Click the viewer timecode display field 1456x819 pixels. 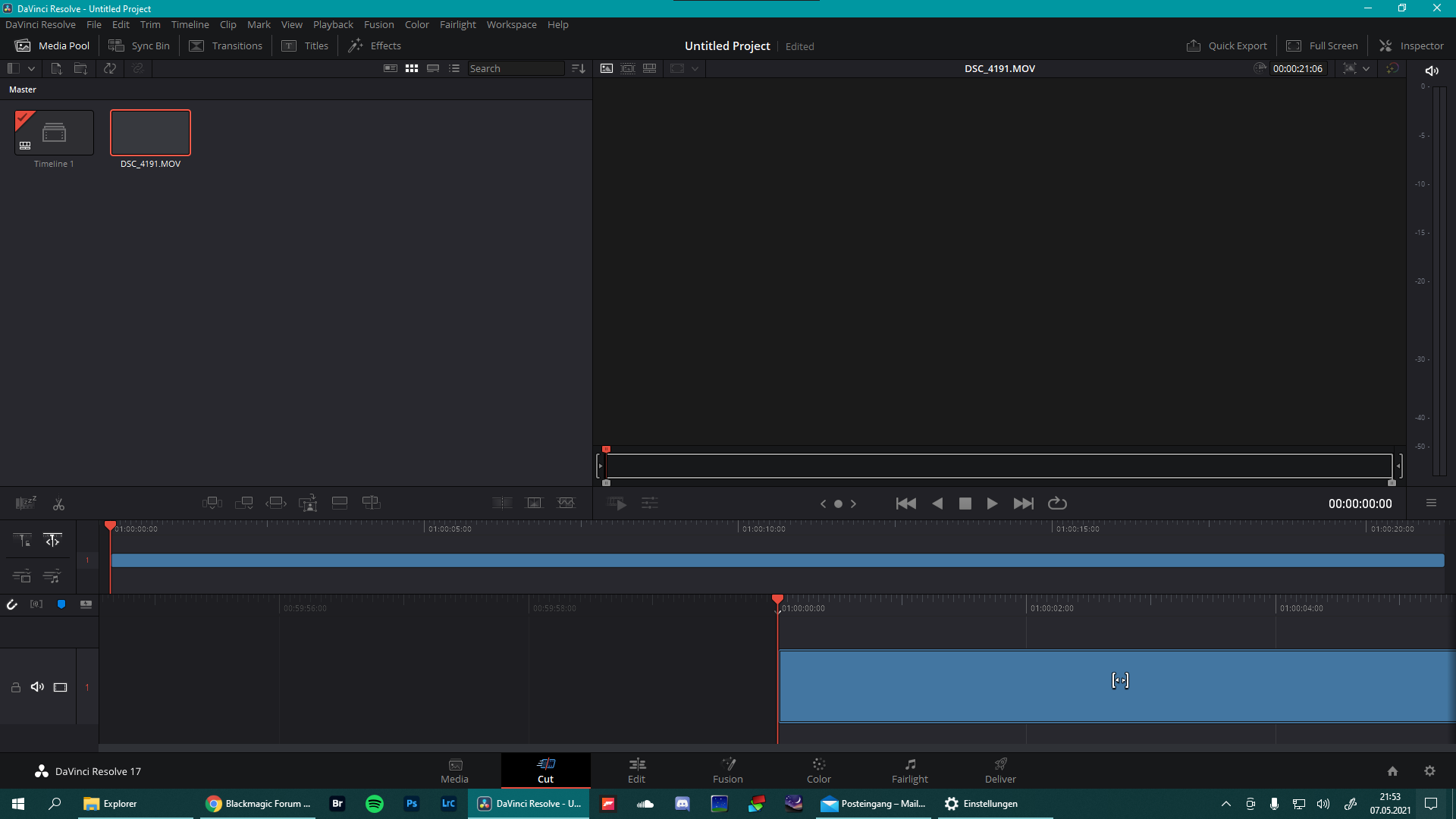pyautogui.click(x=1297, y=68)
